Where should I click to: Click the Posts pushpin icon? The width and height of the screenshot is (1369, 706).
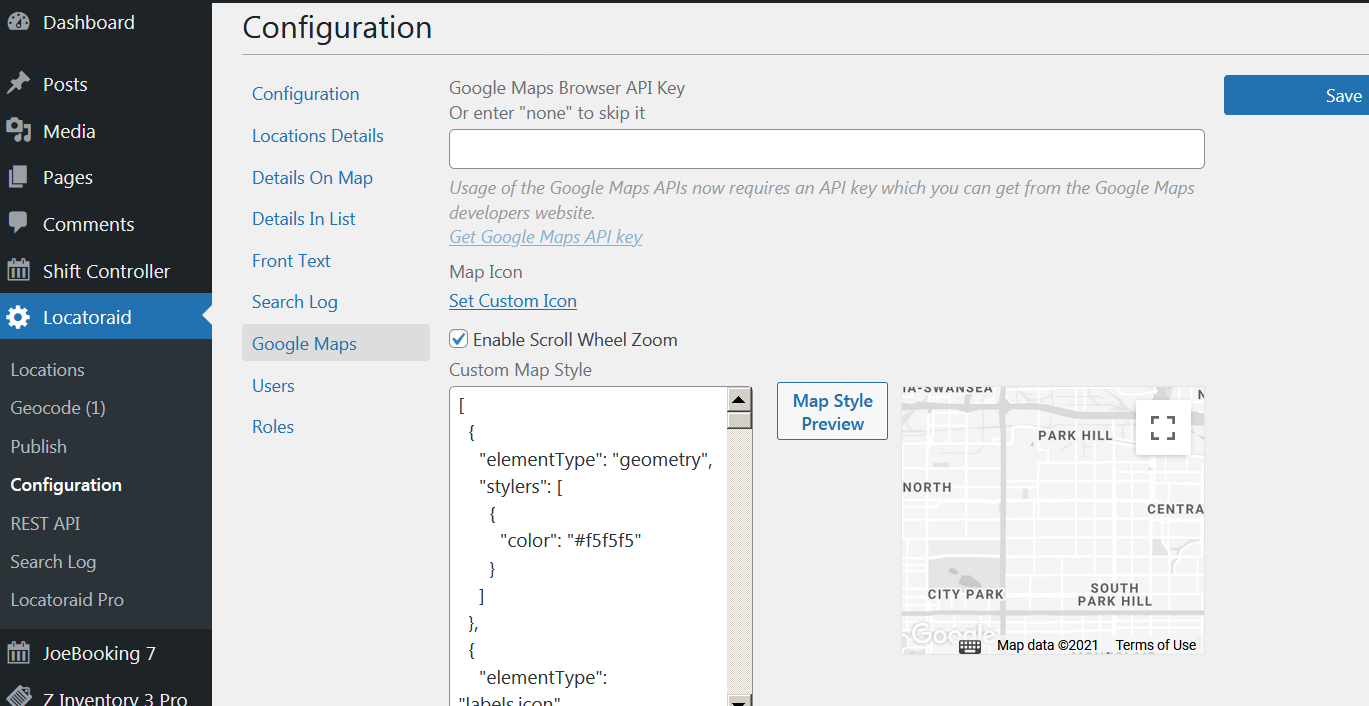tap(18, 84)
